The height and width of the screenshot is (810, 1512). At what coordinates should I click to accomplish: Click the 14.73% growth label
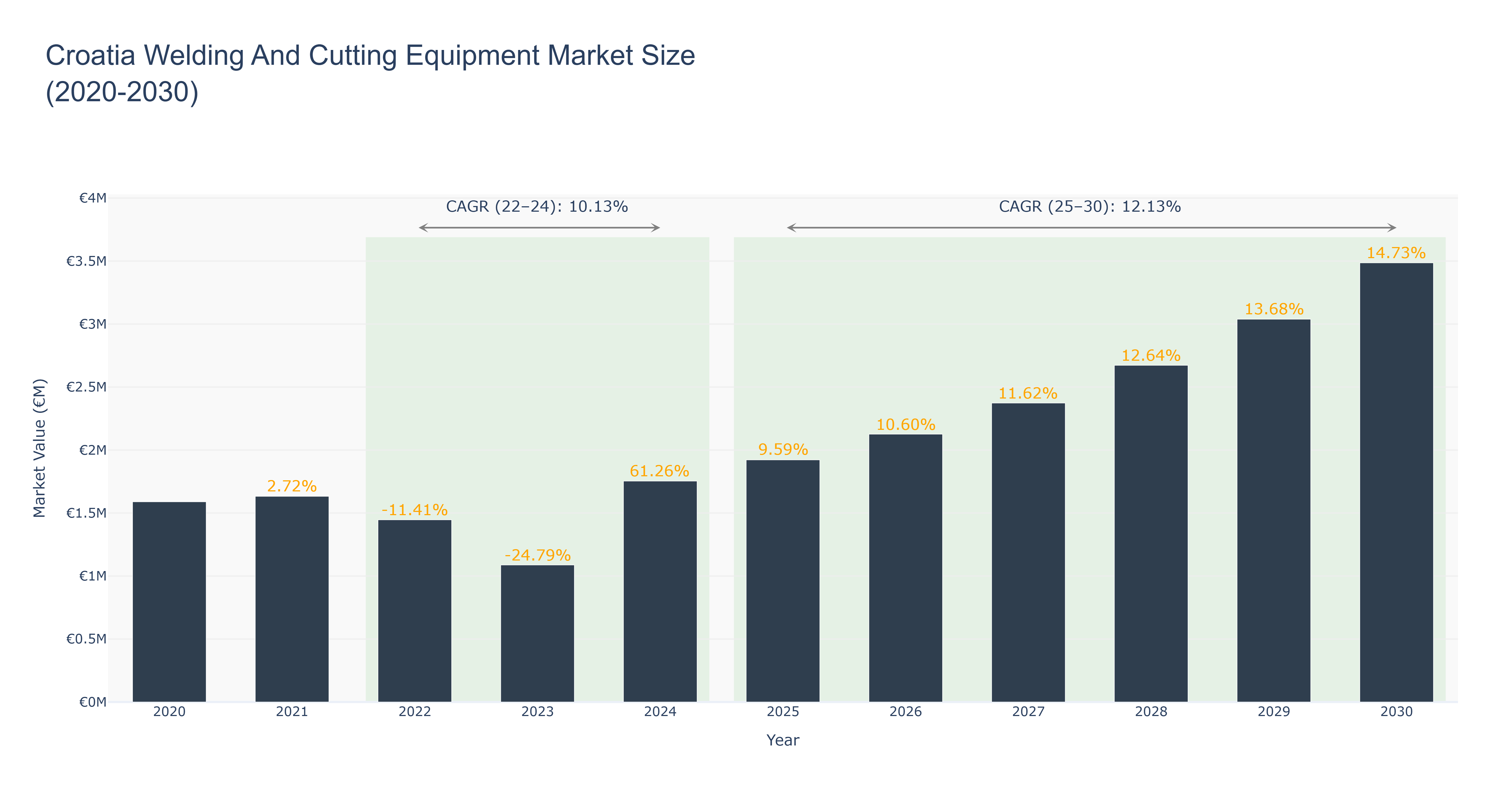coord(1396,253)
